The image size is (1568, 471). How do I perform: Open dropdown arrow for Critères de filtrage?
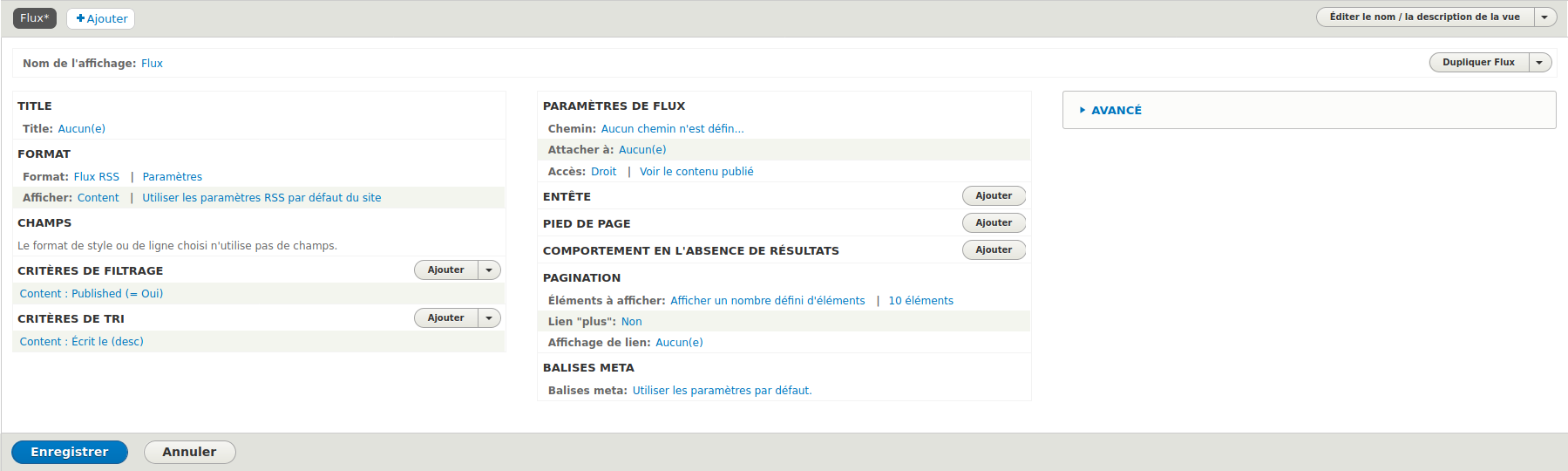tap(489, 270)
